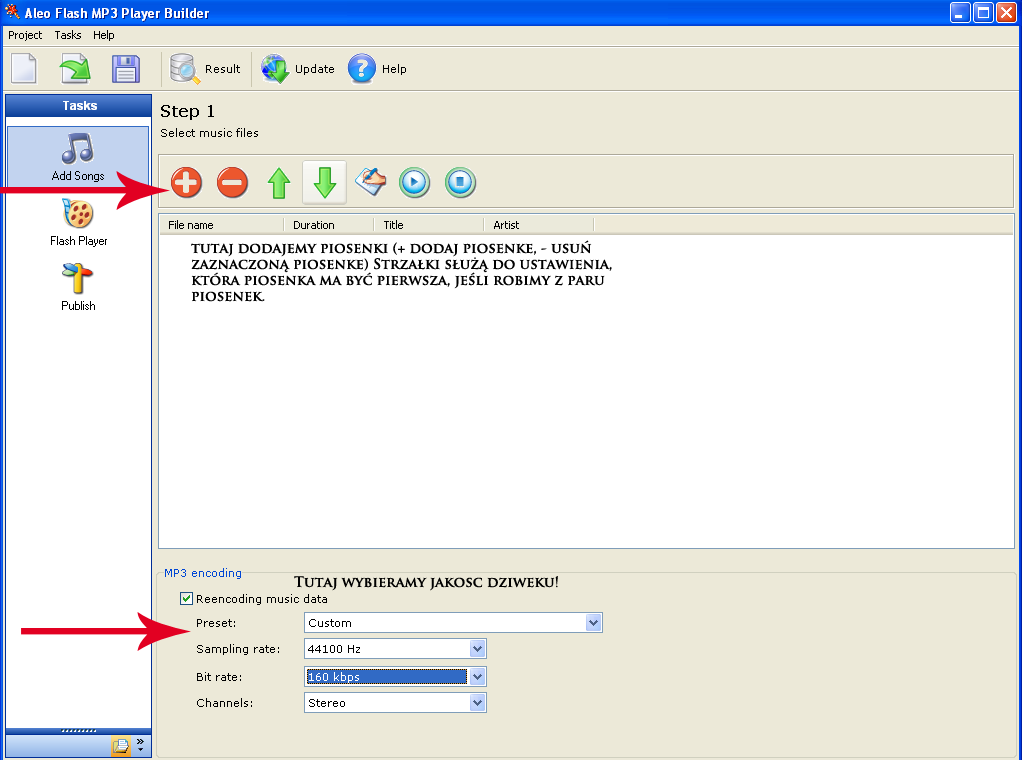Open the Tasks menu
The image size is (1022, 760).
(x=68, y=35)
